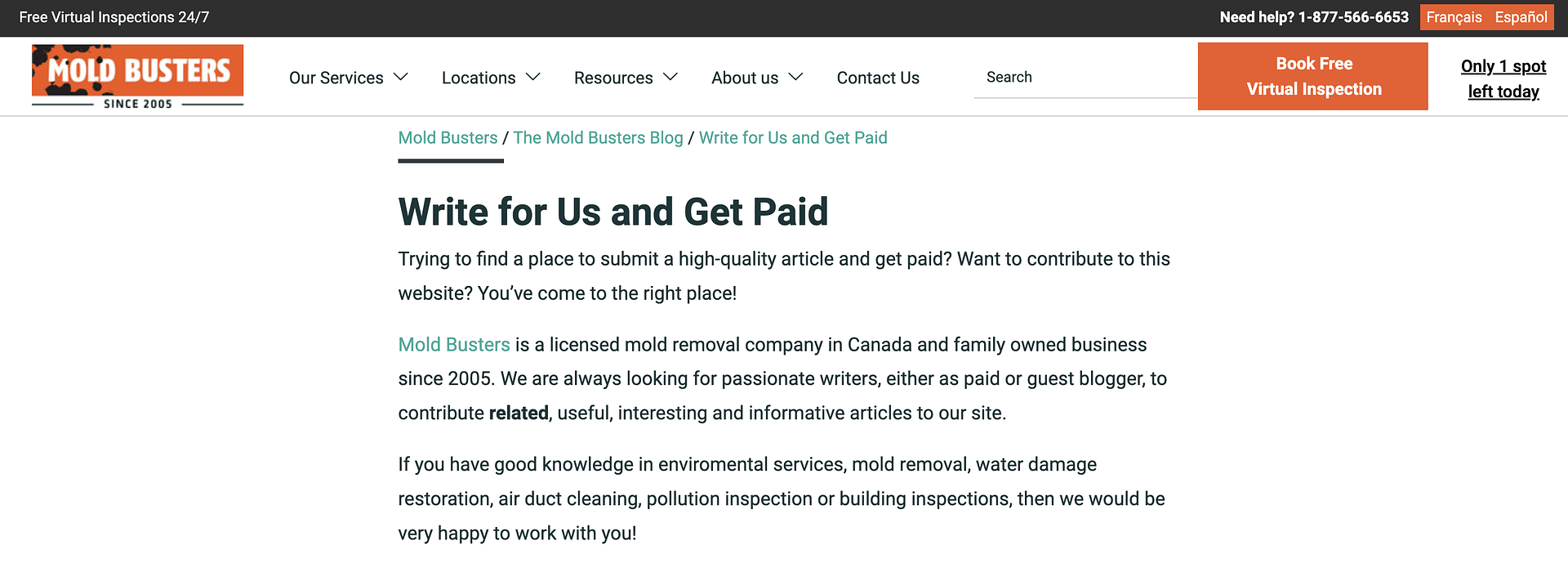1568x572 pixels.
Task: Click the bold word related in text
Action: pos(519,413)
